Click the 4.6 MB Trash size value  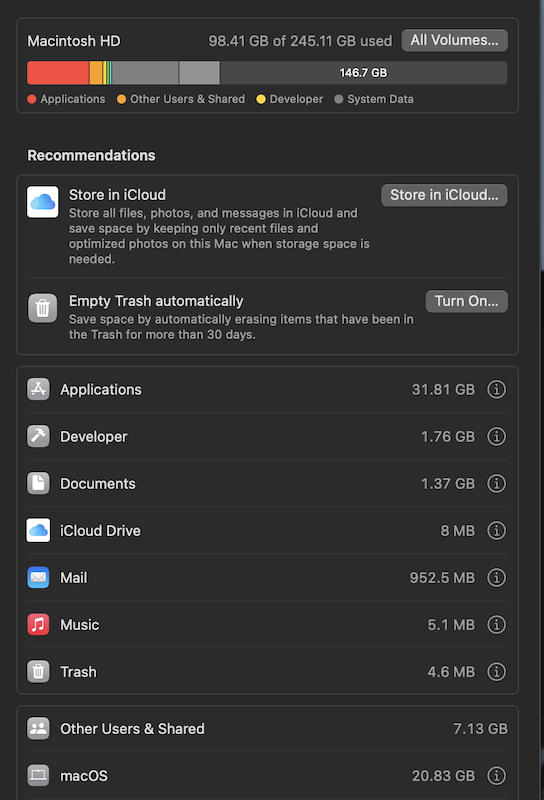451,671
